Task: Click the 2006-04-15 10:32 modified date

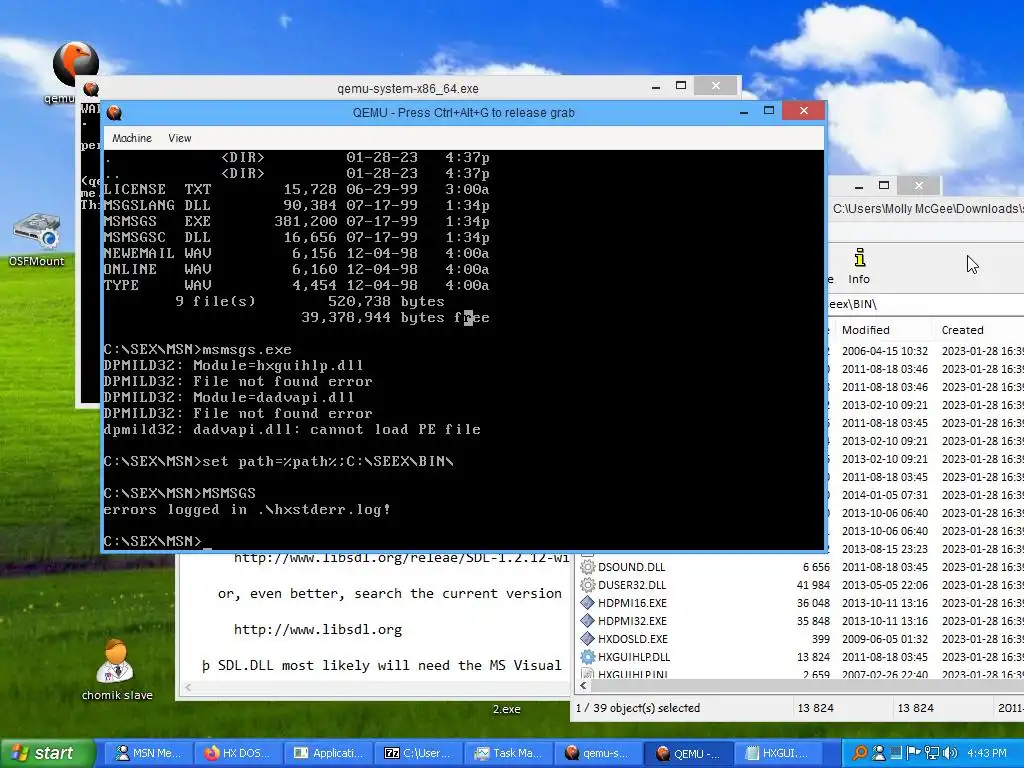Action: click(x=884, y=351)
